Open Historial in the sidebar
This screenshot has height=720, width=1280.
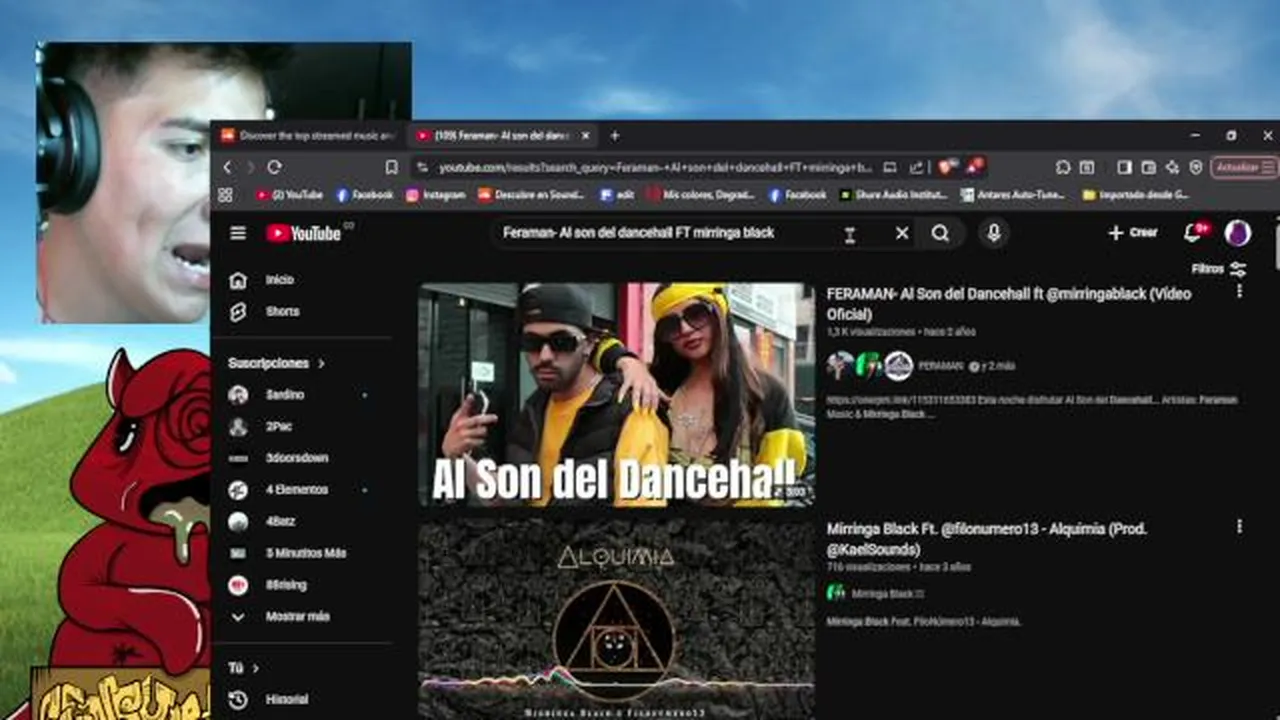point(287,700)
